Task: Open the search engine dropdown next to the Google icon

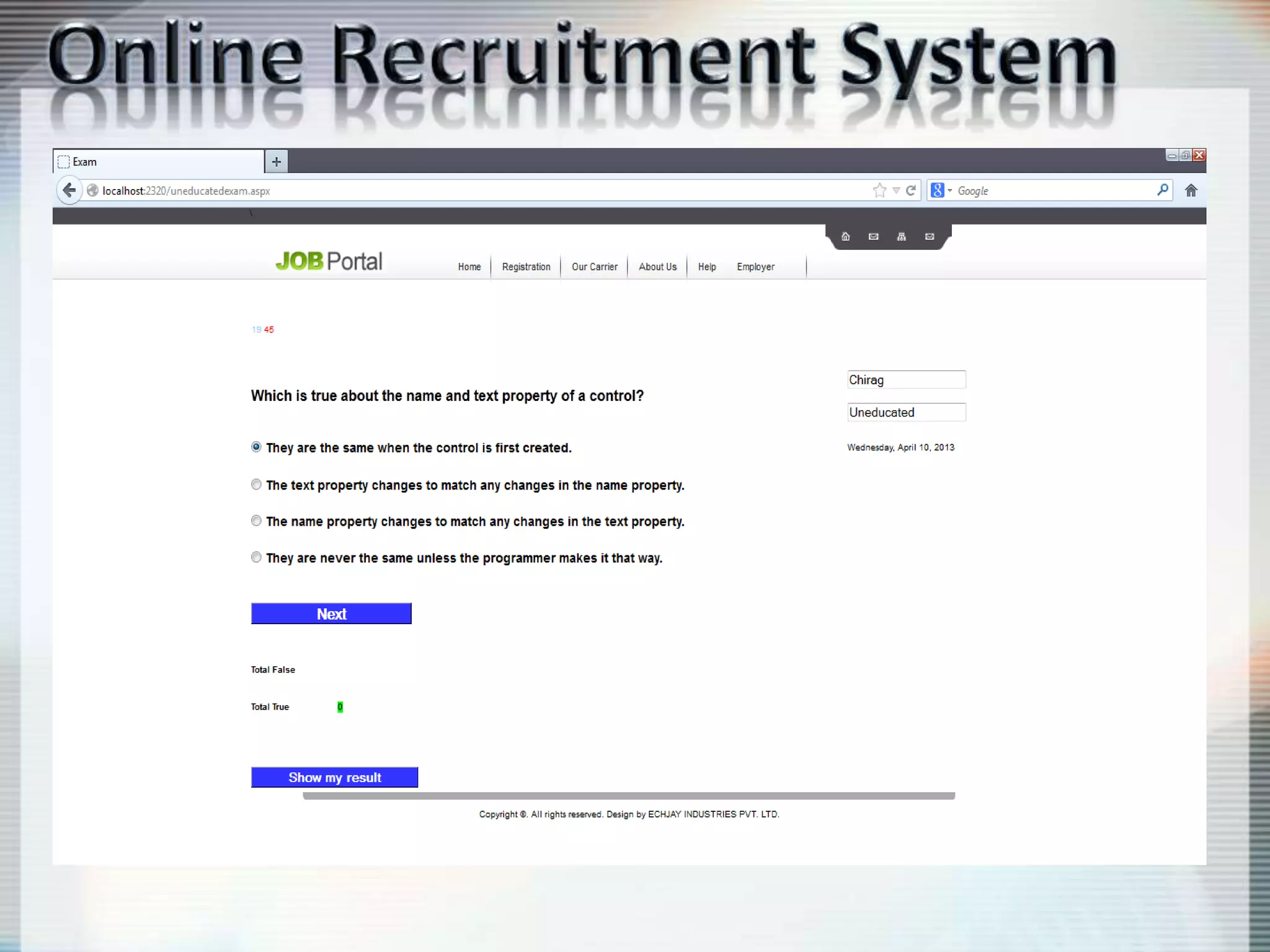Action: (949, 190)
